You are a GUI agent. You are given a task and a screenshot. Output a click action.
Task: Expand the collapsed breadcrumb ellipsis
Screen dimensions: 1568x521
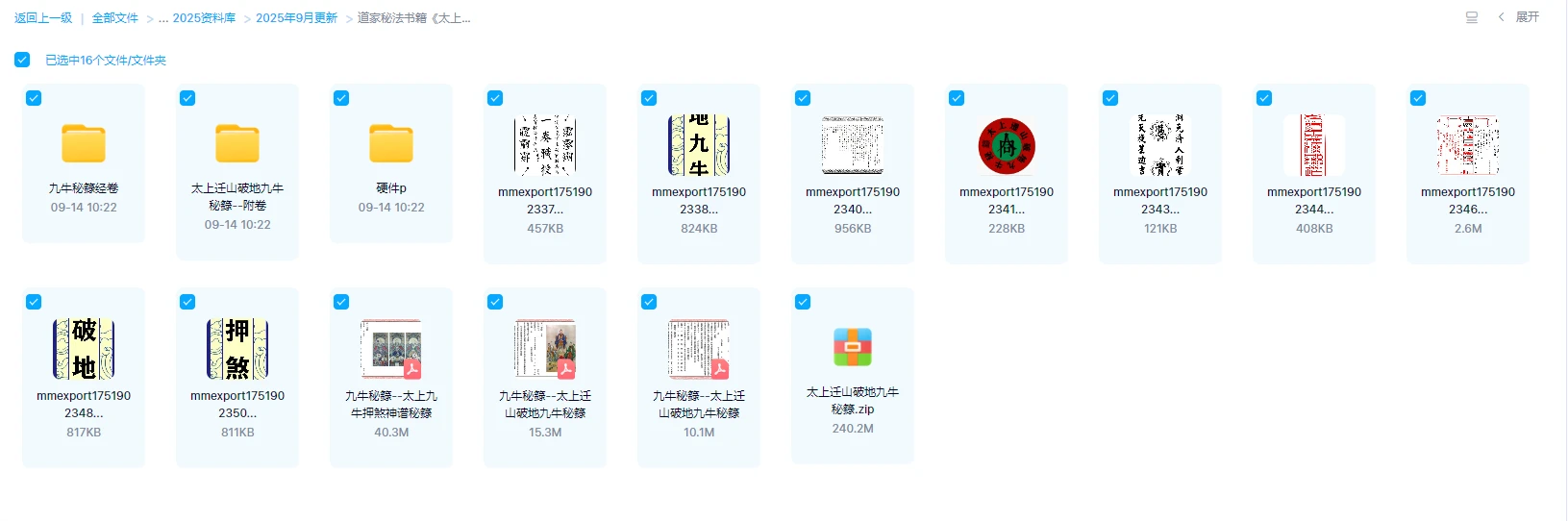[163, 18]
